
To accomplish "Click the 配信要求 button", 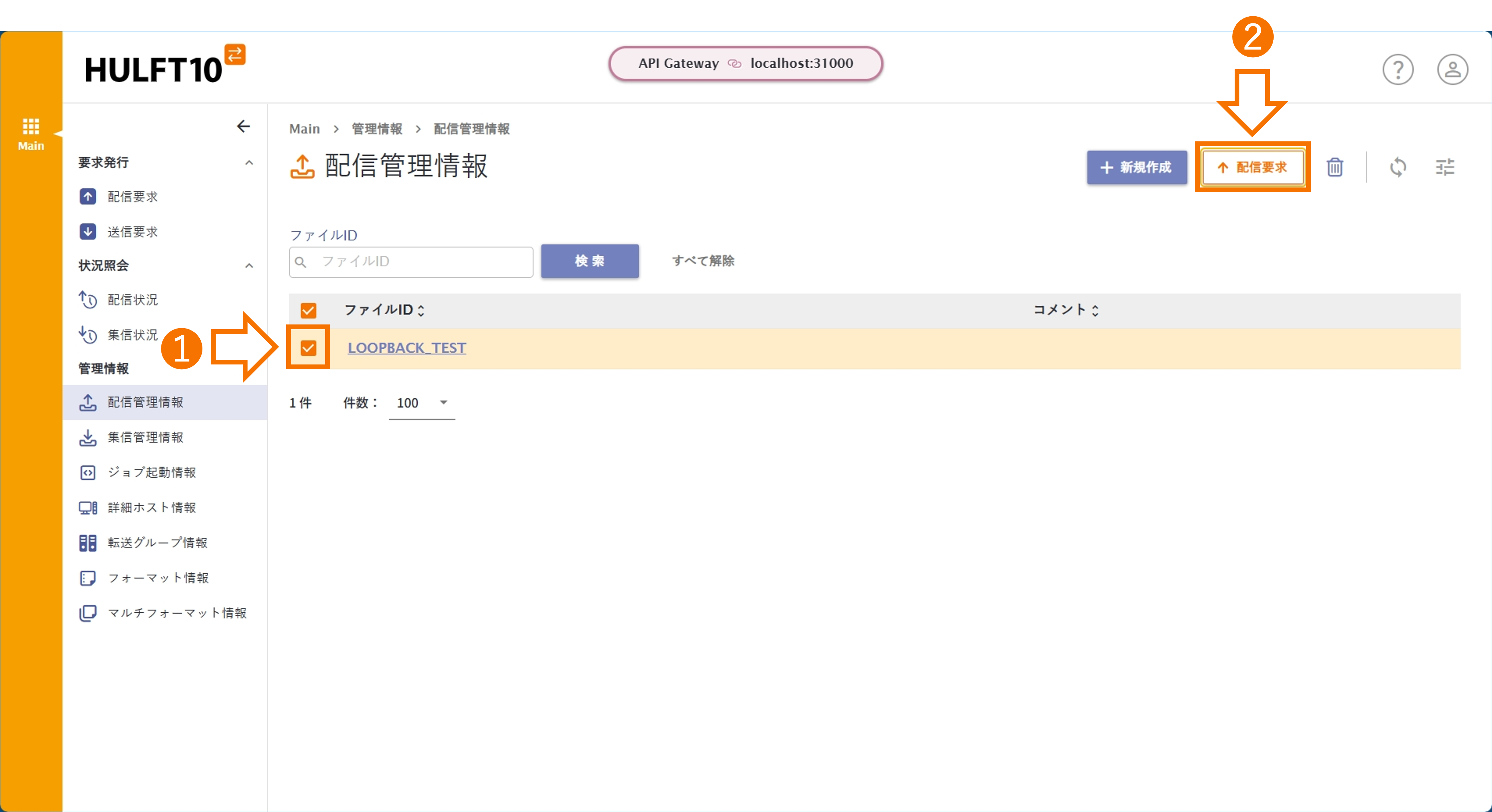I will point(1253,167).
